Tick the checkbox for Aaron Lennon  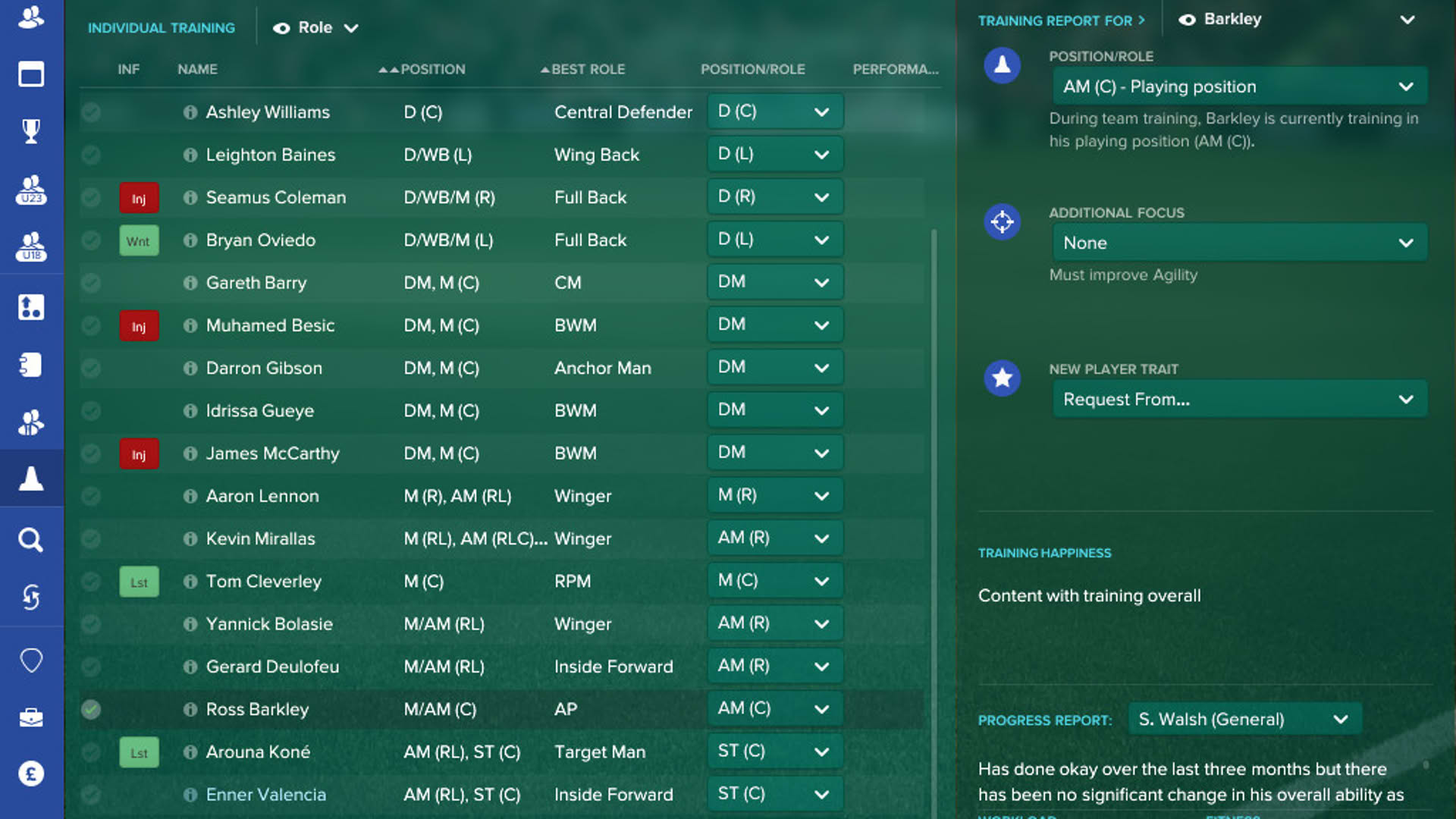[x=91, y=496]
